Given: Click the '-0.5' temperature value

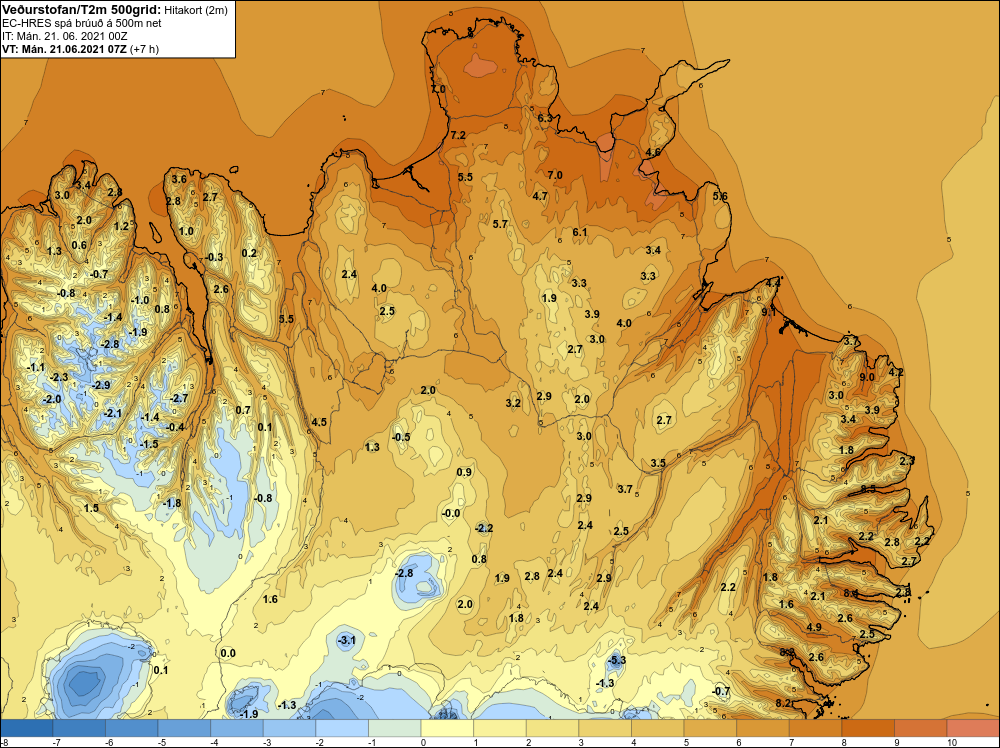Looking at the screenshot, I should [401, 437].
